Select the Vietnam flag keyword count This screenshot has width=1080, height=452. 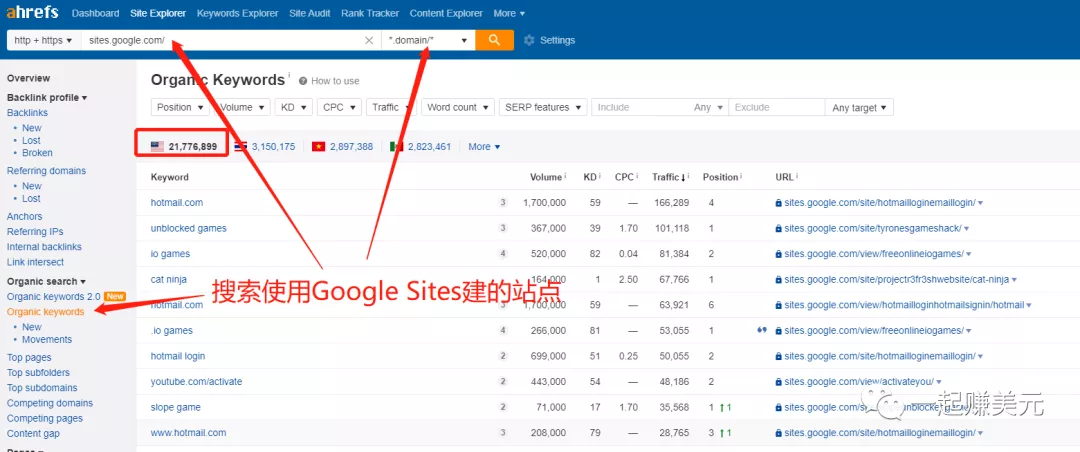[x=342, y=146]
